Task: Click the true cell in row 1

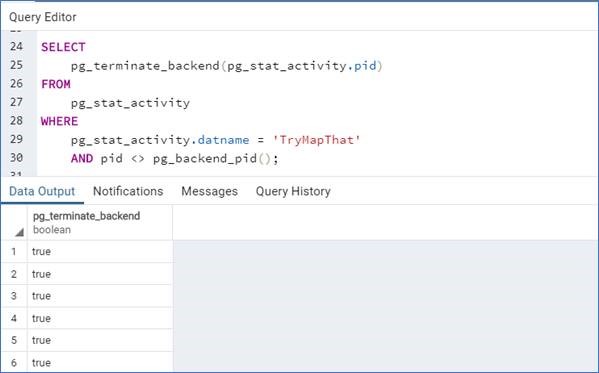Action: pyautogui.click(x=100, y=251)
